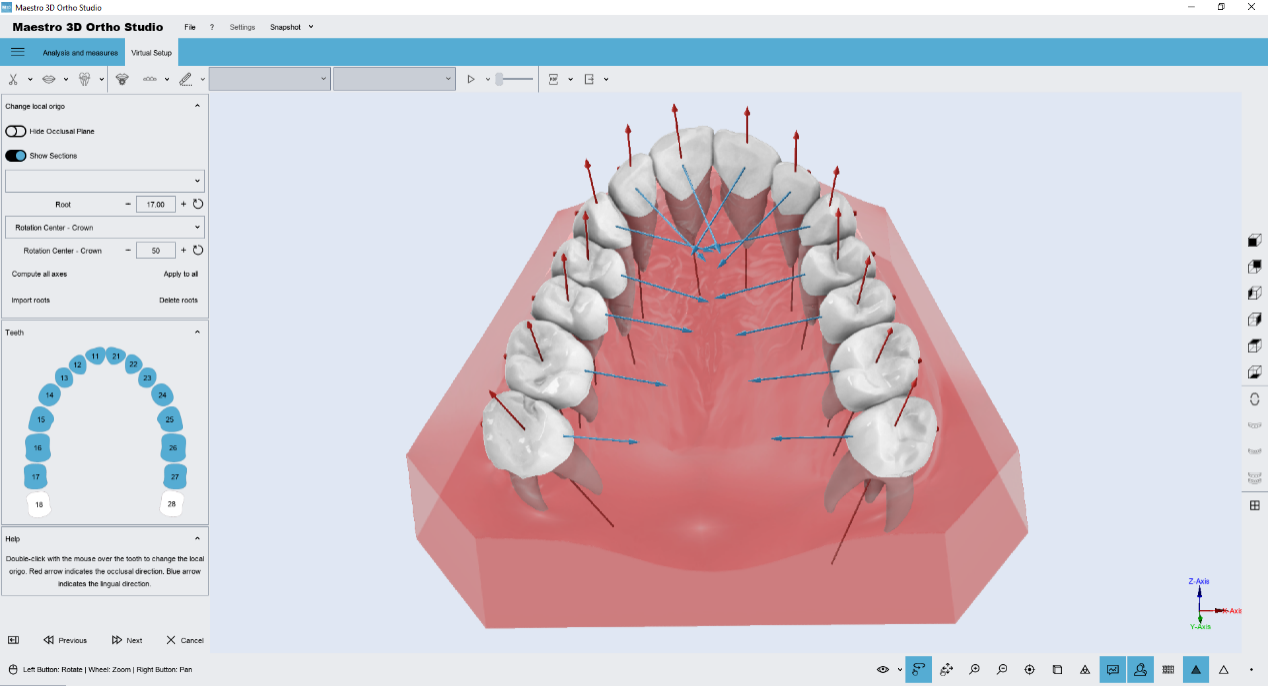The width and height of the screenshot is (1268, 686).
Task: Click the animation playback slider
Action: tap(515, 79)
